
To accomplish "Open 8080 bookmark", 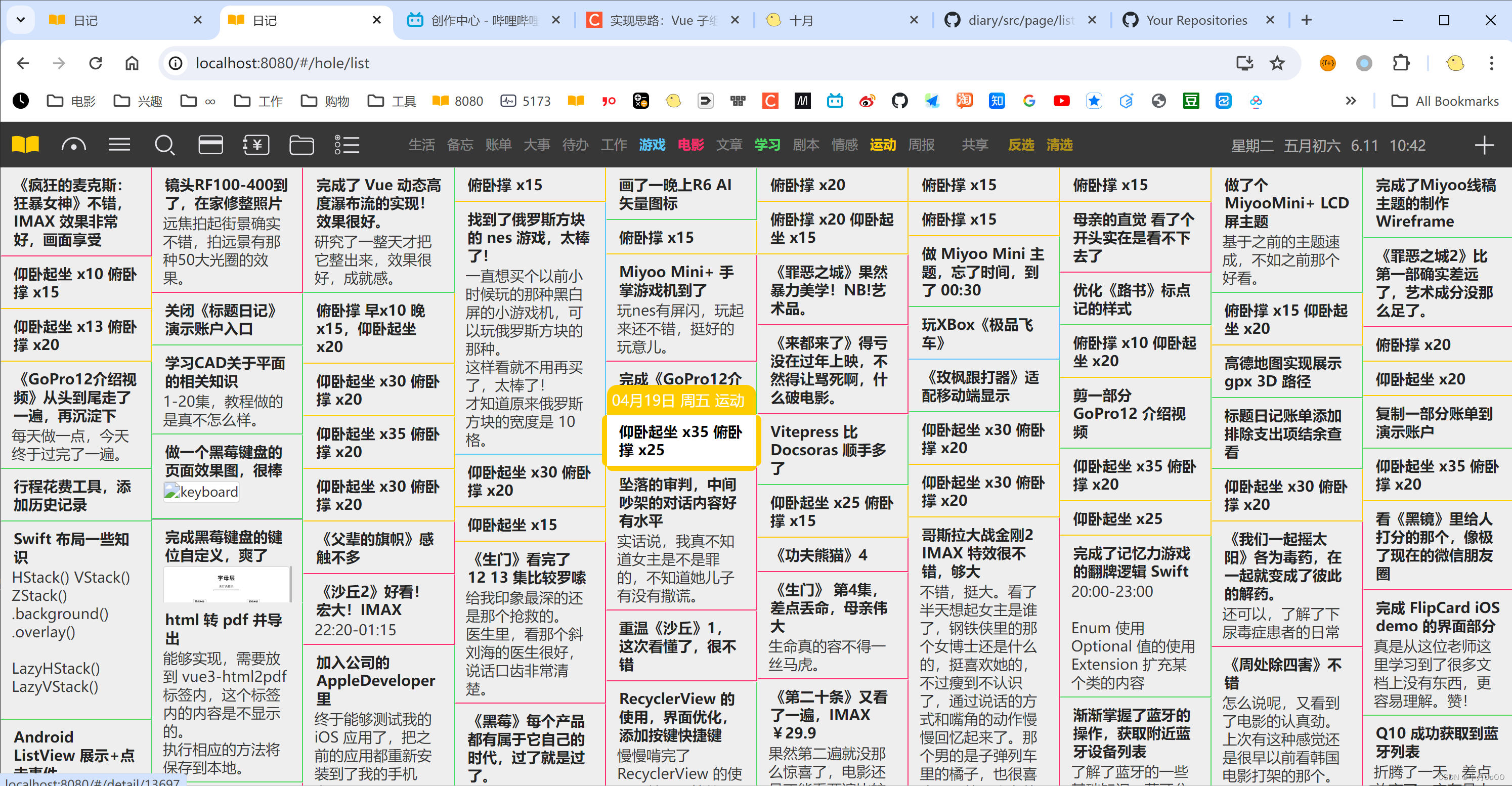I will click(458, 101).
